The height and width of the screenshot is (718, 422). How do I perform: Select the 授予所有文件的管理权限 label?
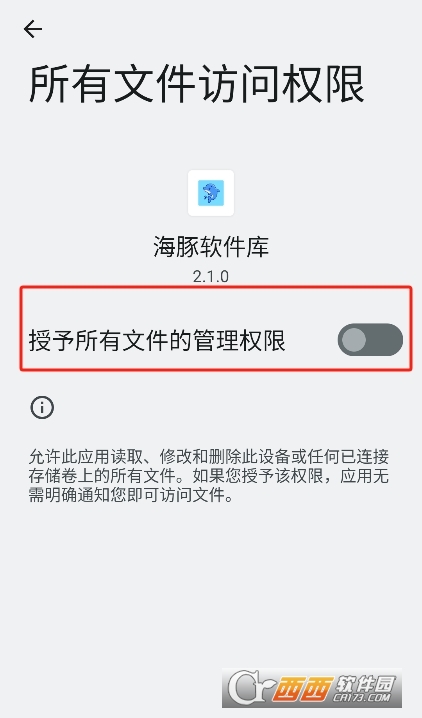click(157, 340)
